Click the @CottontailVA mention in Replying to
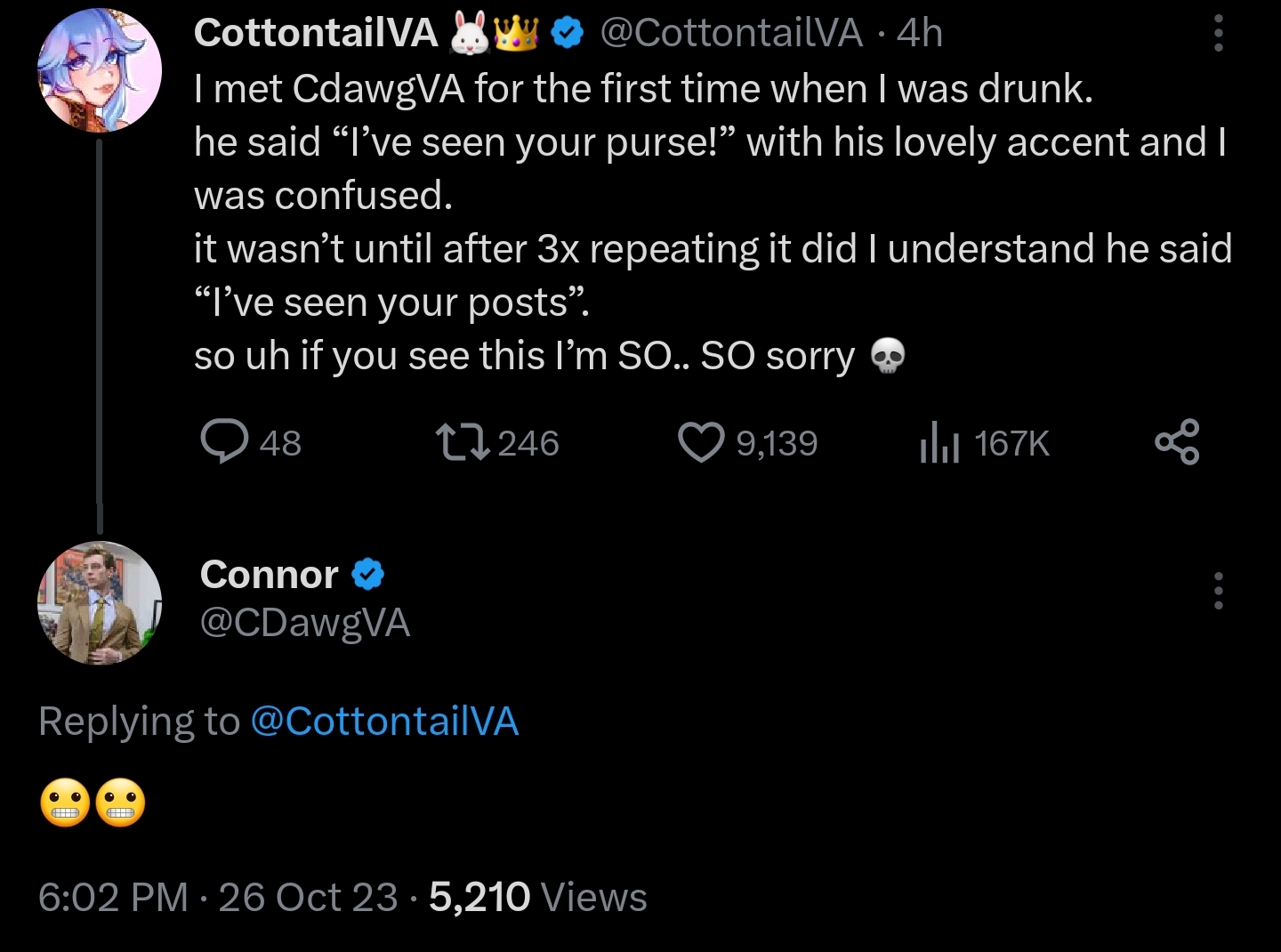 384,721
